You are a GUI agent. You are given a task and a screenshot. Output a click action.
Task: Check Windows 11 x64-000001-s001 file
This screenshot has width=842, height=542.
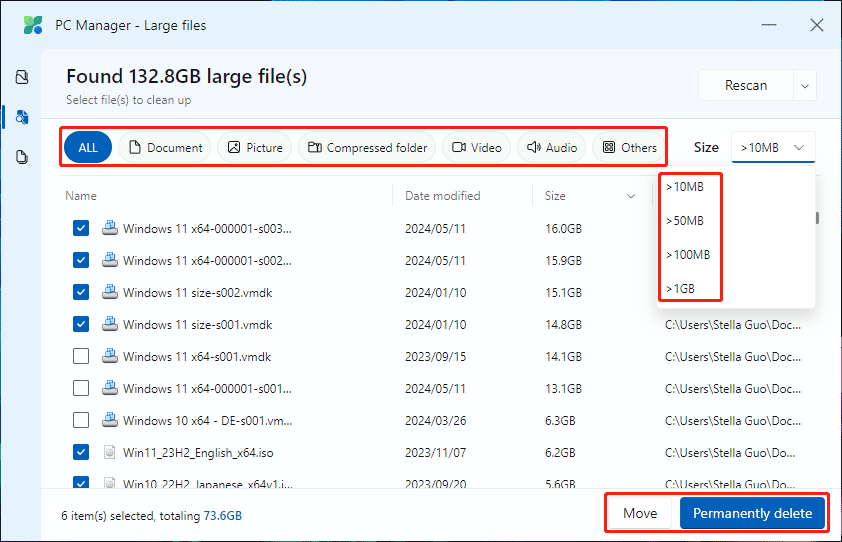click(x=81, y=388)
